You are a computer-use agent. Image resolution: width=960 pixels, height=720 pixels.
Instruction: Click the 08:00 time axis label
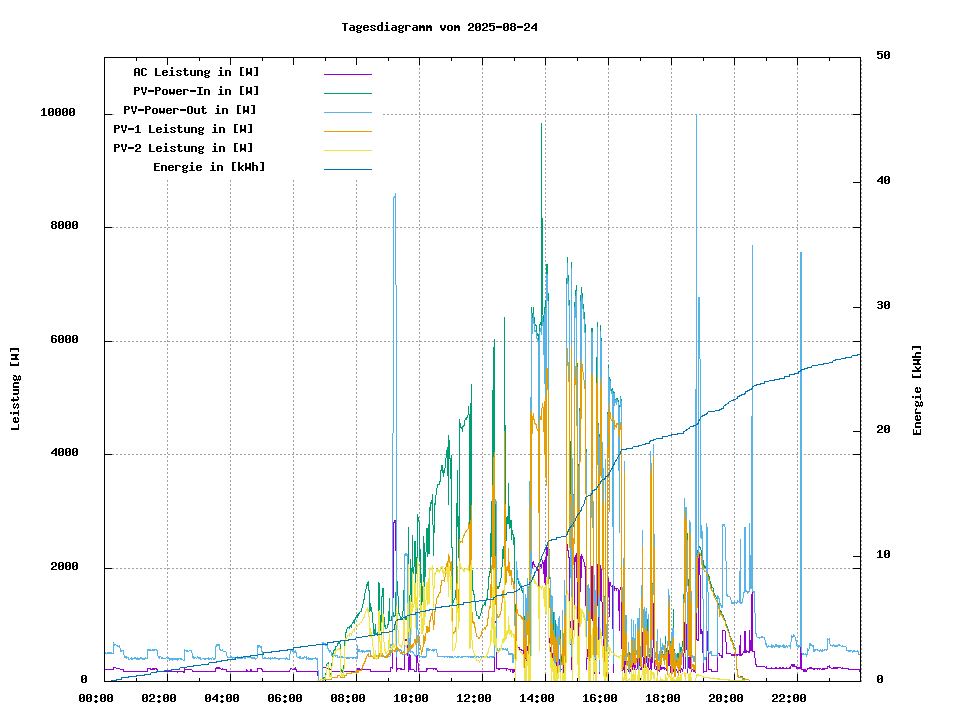(348, 698)
